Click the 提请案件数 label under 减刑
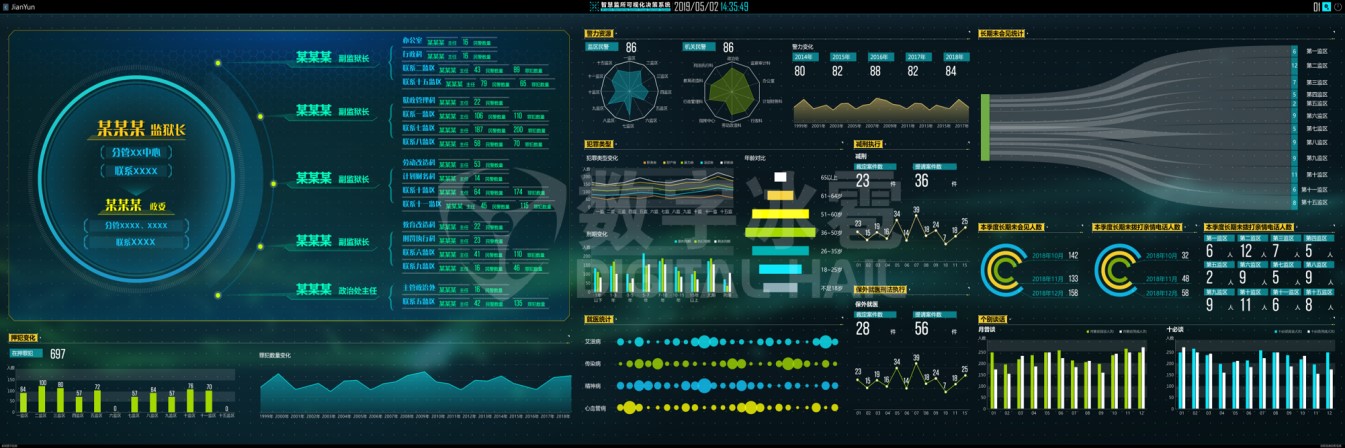 (x=929, y=165)
